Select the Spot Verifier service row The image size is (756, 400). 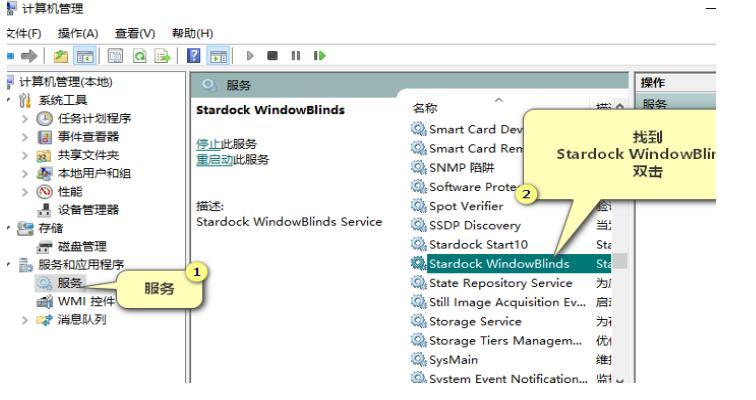pyautogui.click(x=511, y=206)
